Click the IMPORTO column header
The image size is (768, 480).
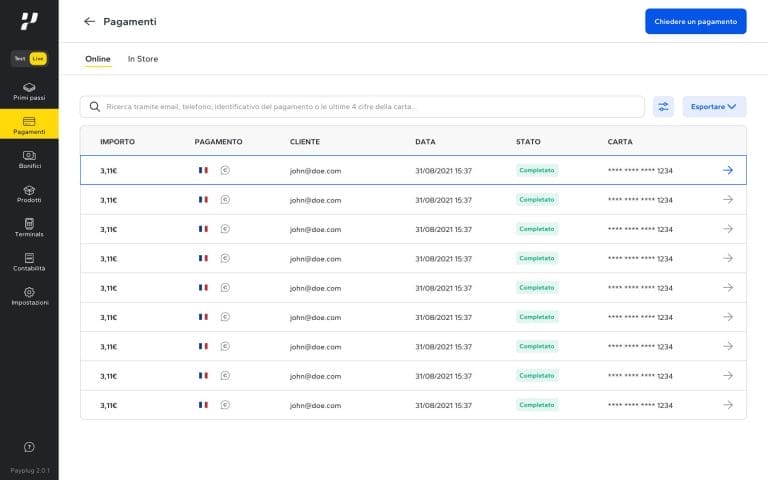(x=117, y=141)
